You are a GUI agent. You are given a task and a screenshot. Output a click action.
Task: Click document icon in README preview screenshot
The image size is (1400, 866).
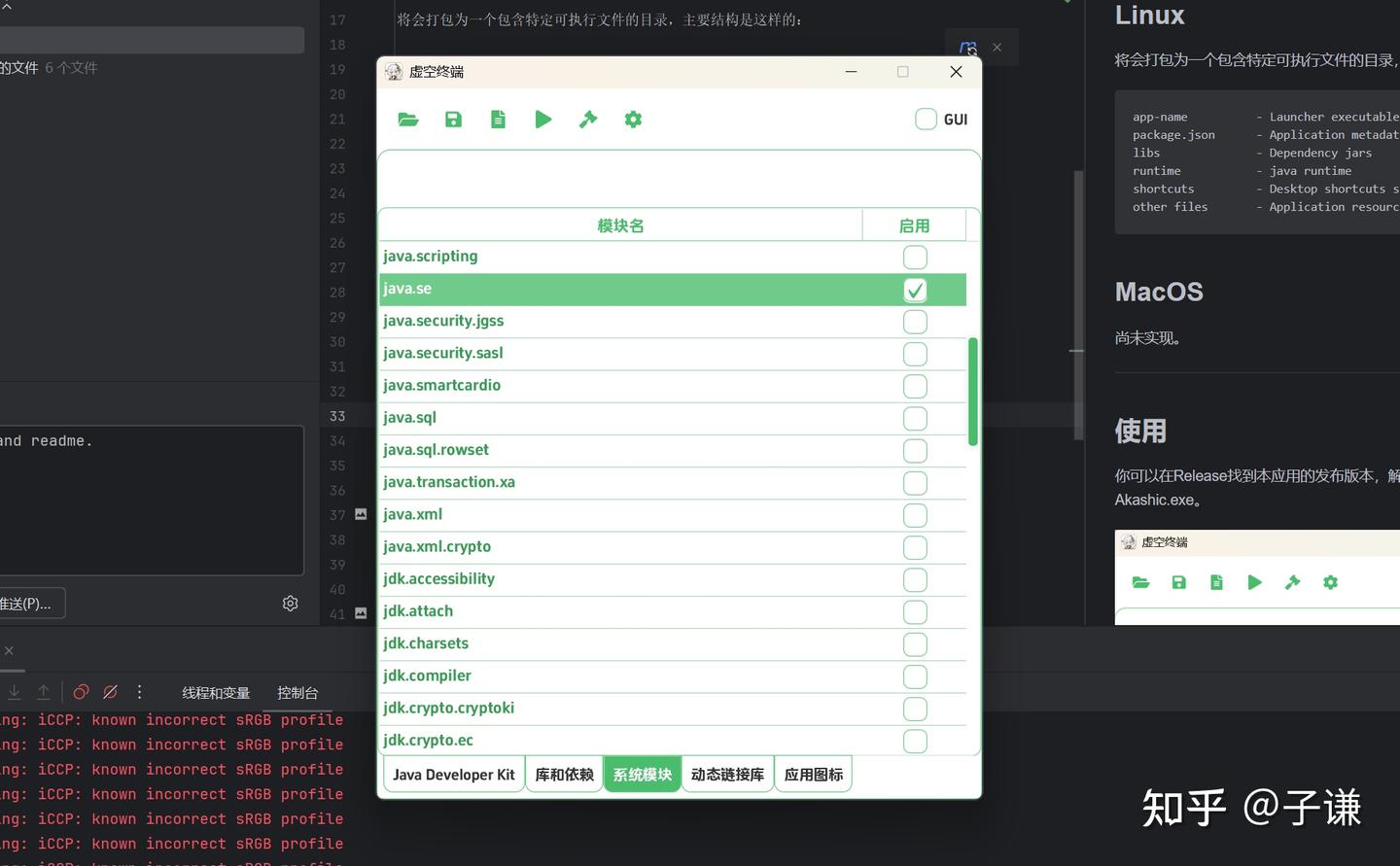(x=1216, y=582)
